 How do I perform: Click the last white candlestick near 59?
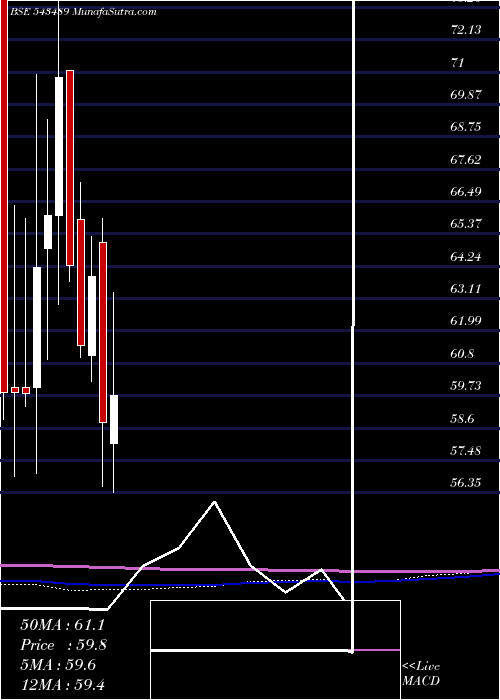coord(114,419)
